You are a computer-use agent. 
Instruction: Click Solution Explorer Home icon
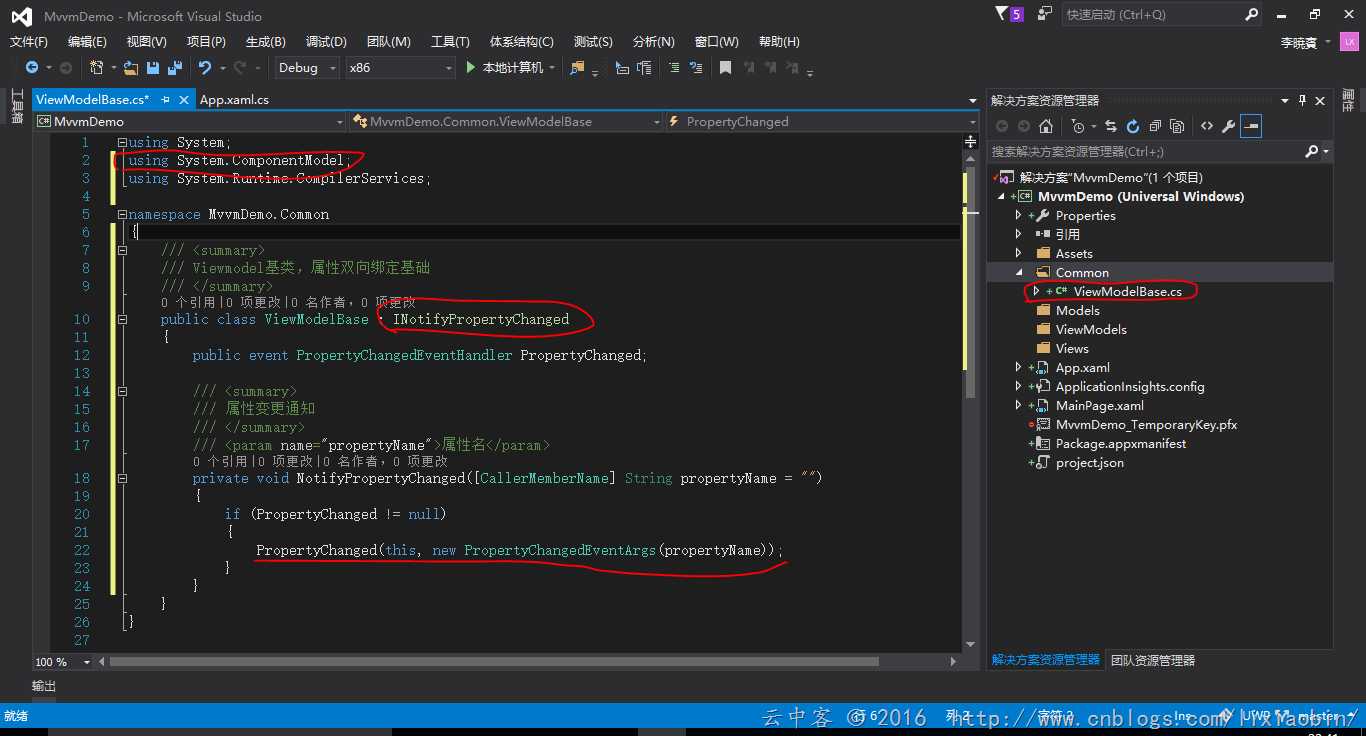(x=1045, y=126)
